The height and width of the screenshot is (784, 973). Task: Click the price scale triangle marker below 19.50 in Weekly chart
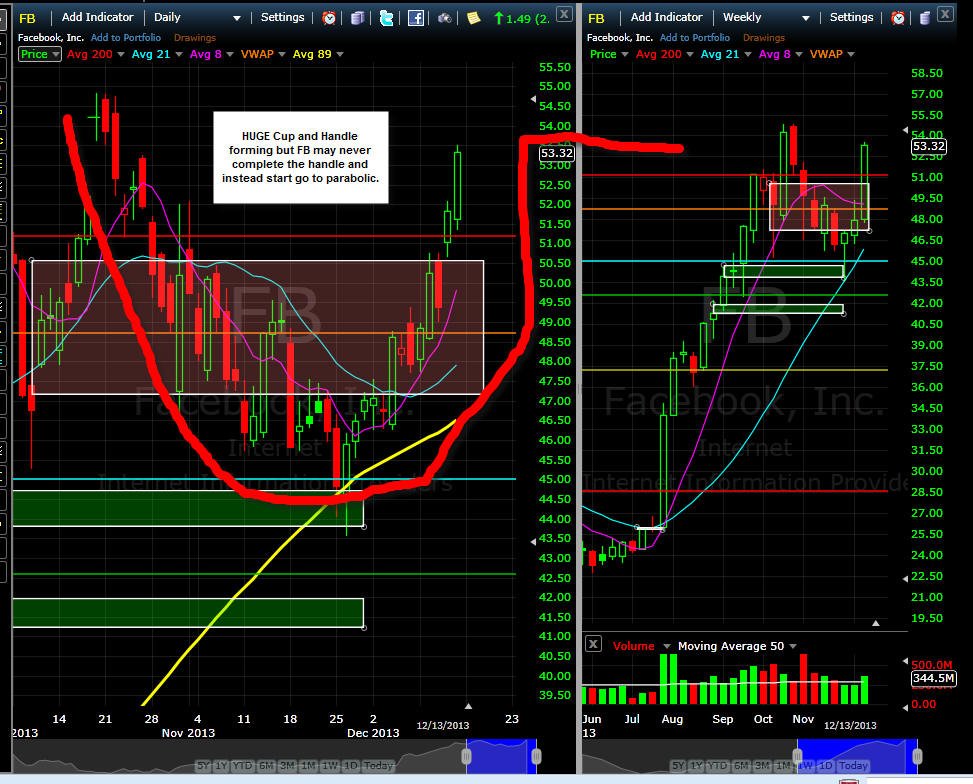click(x=876, y=623)
